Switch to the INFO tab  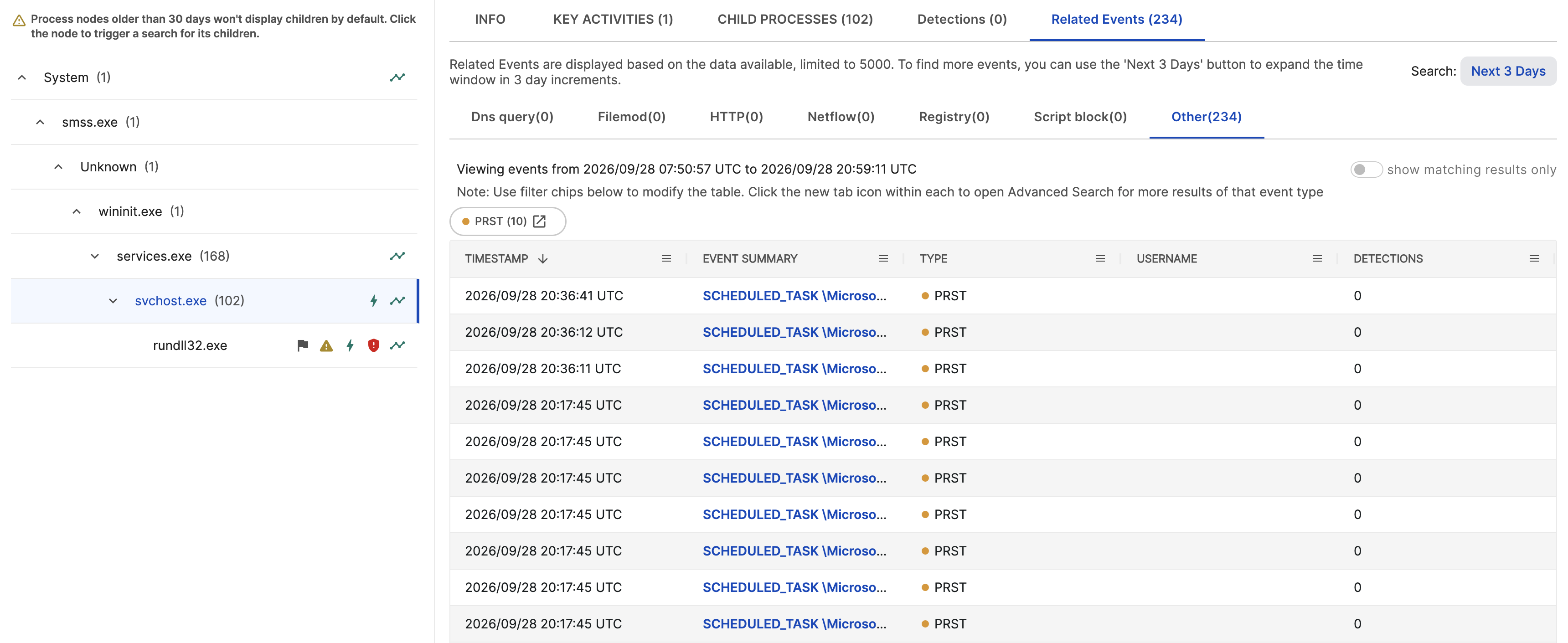pyautogui.click(x=490, y=20)
